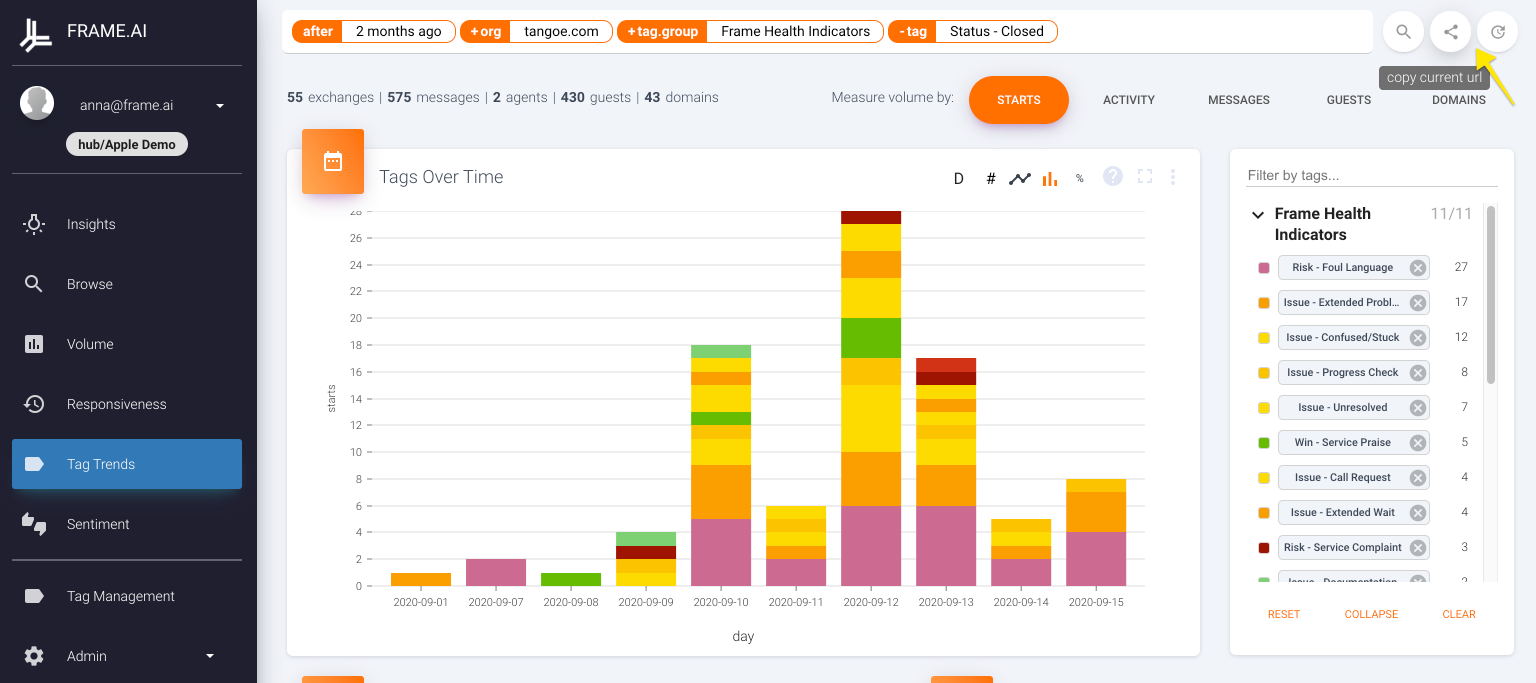This screenshot has width=1536, height=683.
Task: Click the orange calendar icon on chart
Action: [333, 161]
